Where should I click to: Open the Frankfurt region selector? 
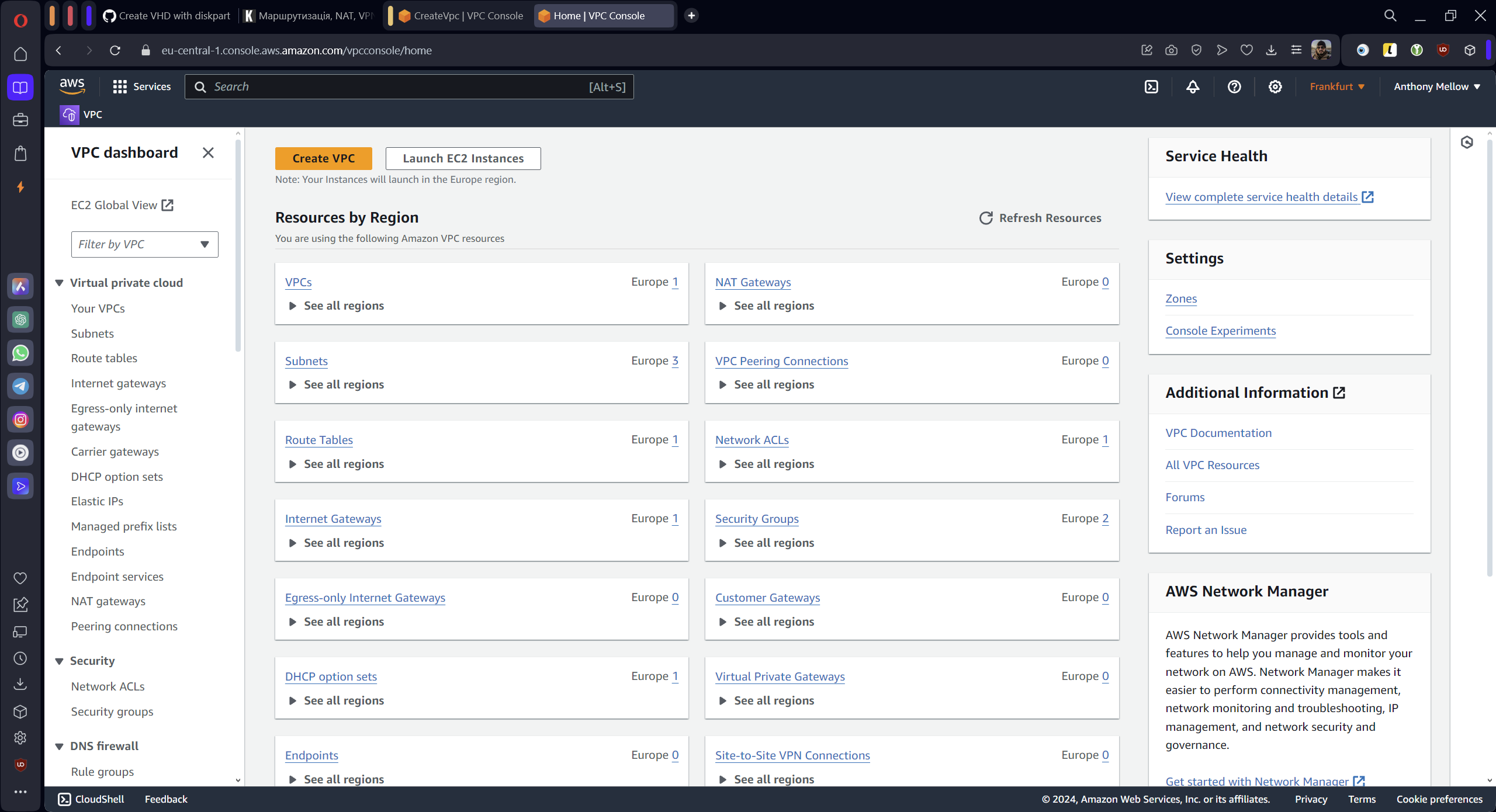(1336, 86)
